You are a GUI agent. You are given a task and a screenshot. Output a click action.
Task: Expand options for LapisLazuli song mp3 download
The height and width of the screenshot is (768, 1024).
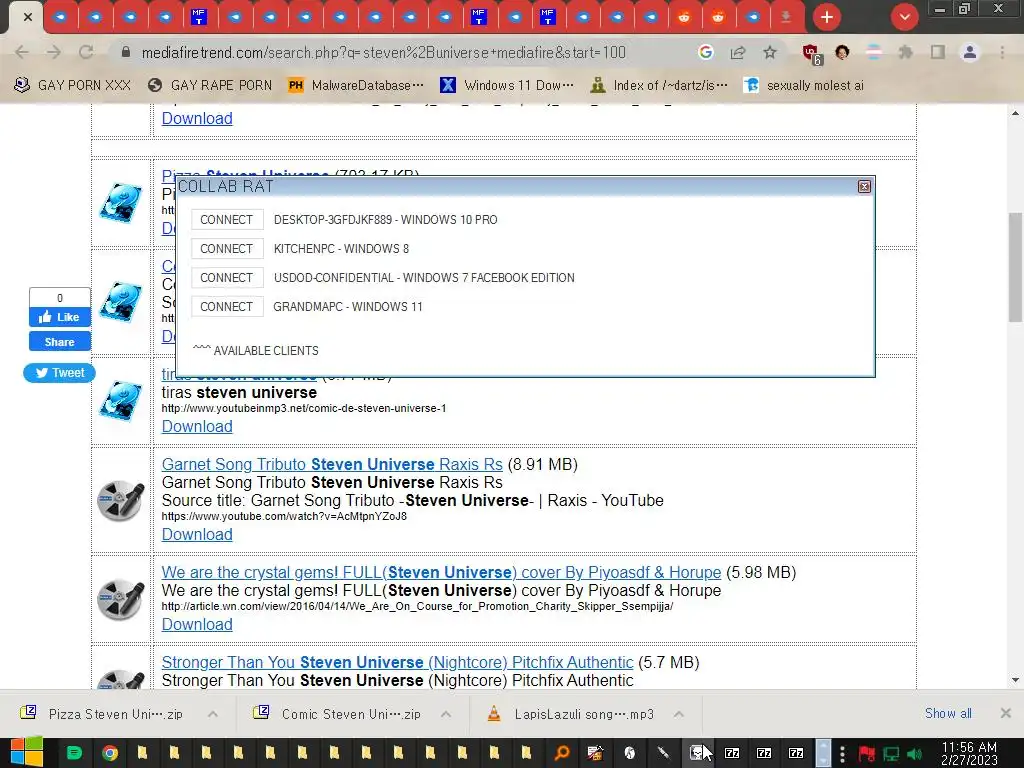pos(679,714)
